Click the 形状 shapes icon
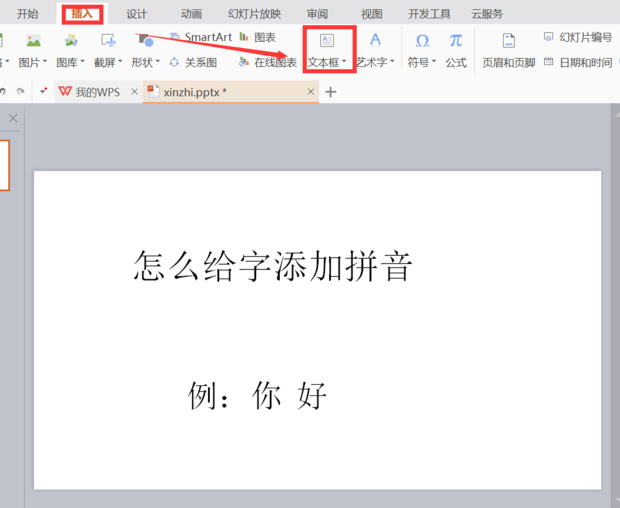 pyautogui.click(x=146, y=40)
